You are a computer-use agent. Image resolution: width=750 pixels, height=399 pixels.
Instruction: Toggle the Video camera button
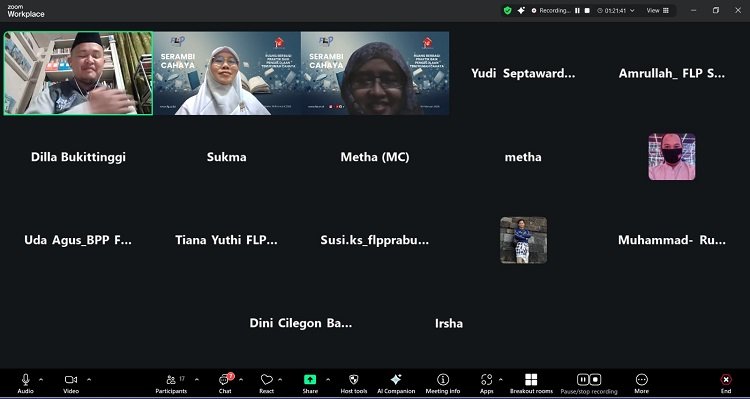(x=71, y=383)
